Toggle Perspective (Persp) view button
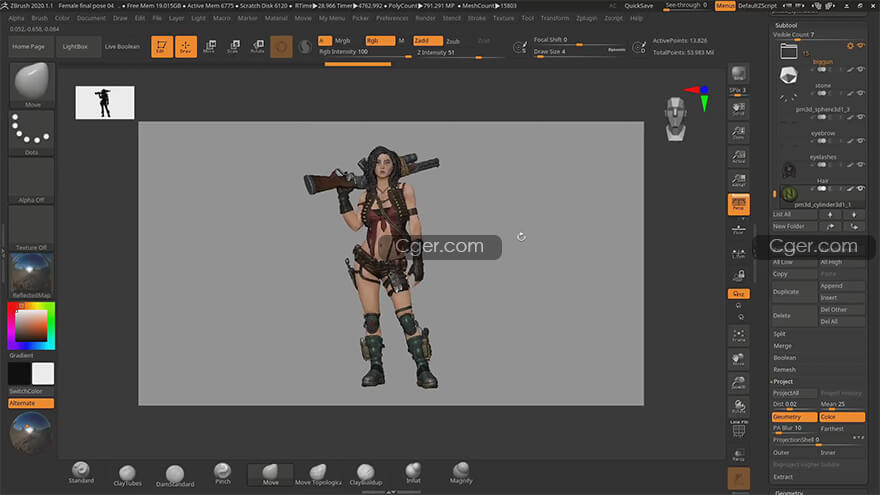This screenshot has height=495, width=880. coord(739,204)
